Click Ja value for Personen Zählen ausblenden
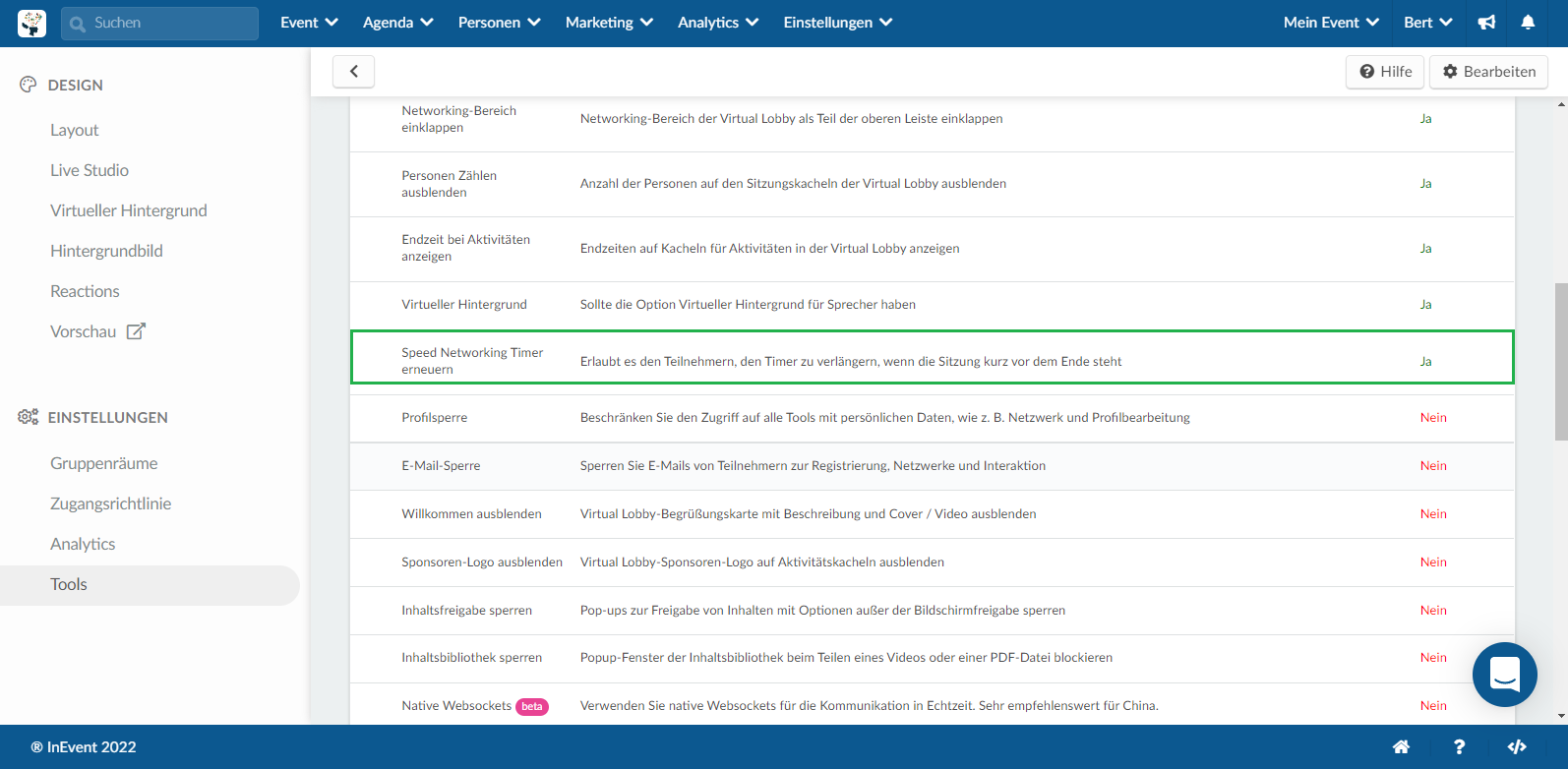This screenshot has width=1568, height=769. (1425, 184)
